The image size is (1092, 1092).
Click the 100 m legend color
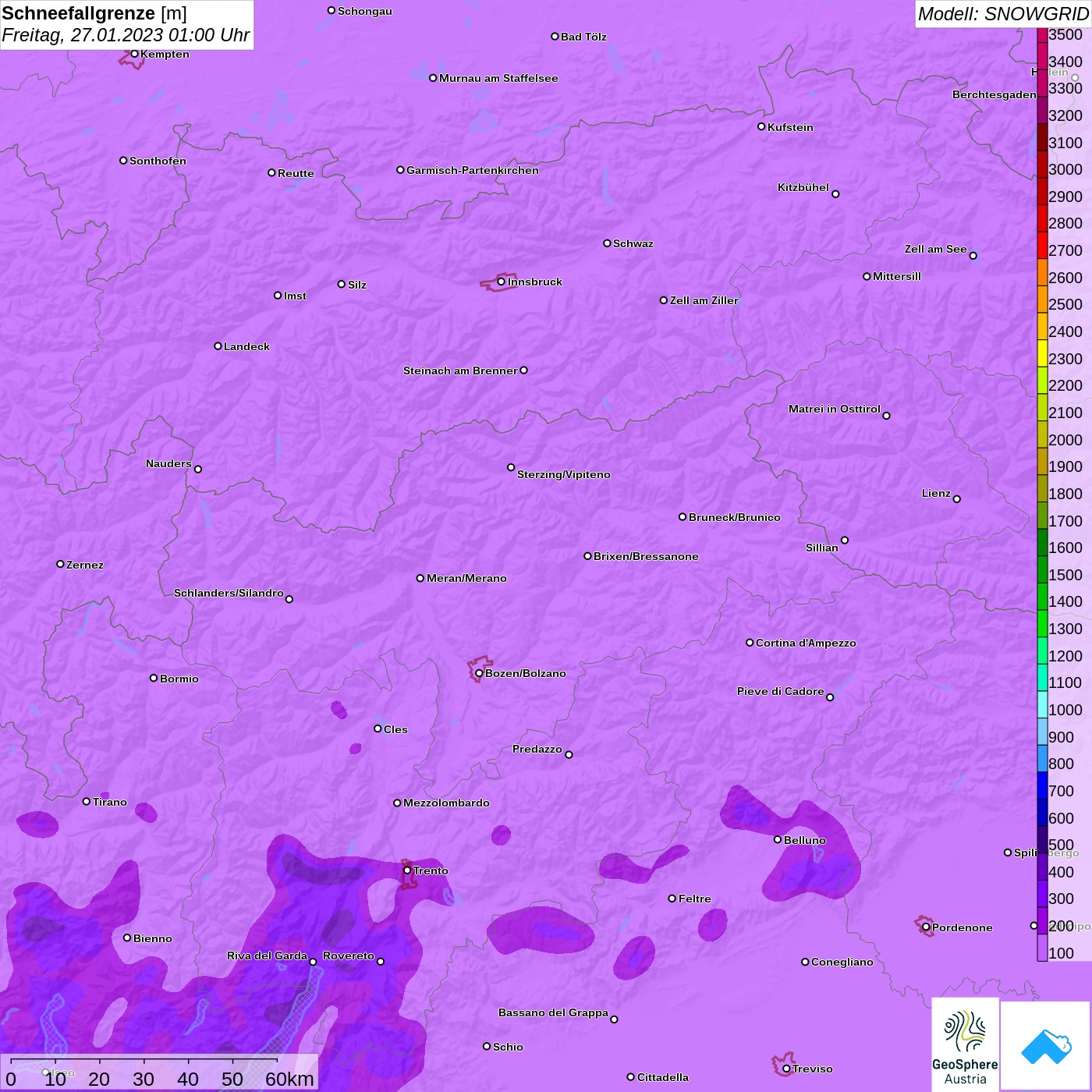(1042, 948)
